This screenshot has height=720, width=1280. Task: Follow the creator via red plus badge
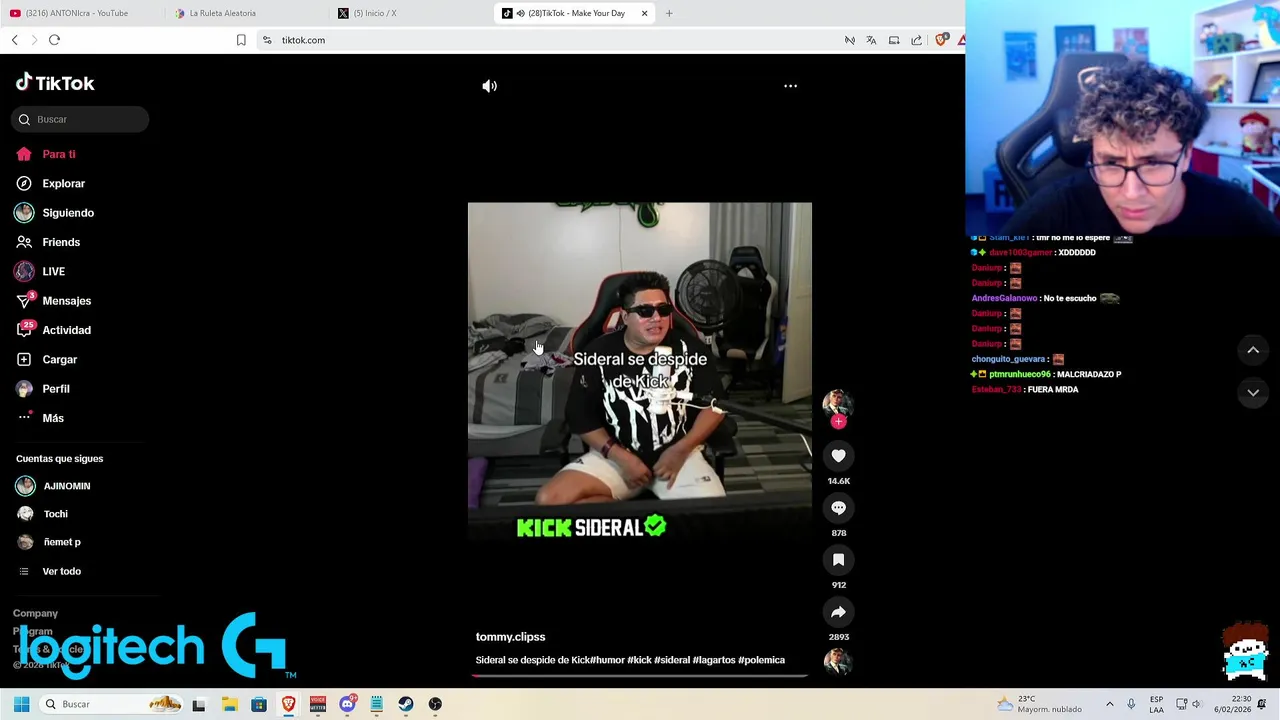pos(838,422)
